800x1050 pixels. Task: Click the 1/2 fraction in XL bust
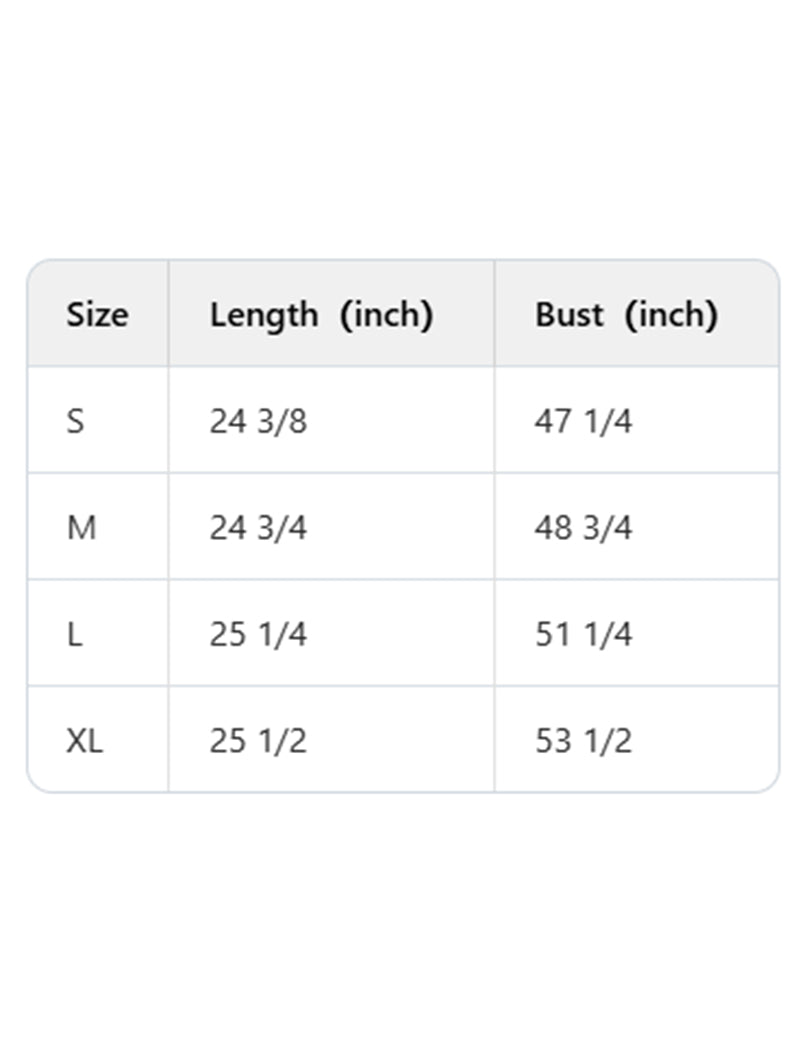coord(607,742)
